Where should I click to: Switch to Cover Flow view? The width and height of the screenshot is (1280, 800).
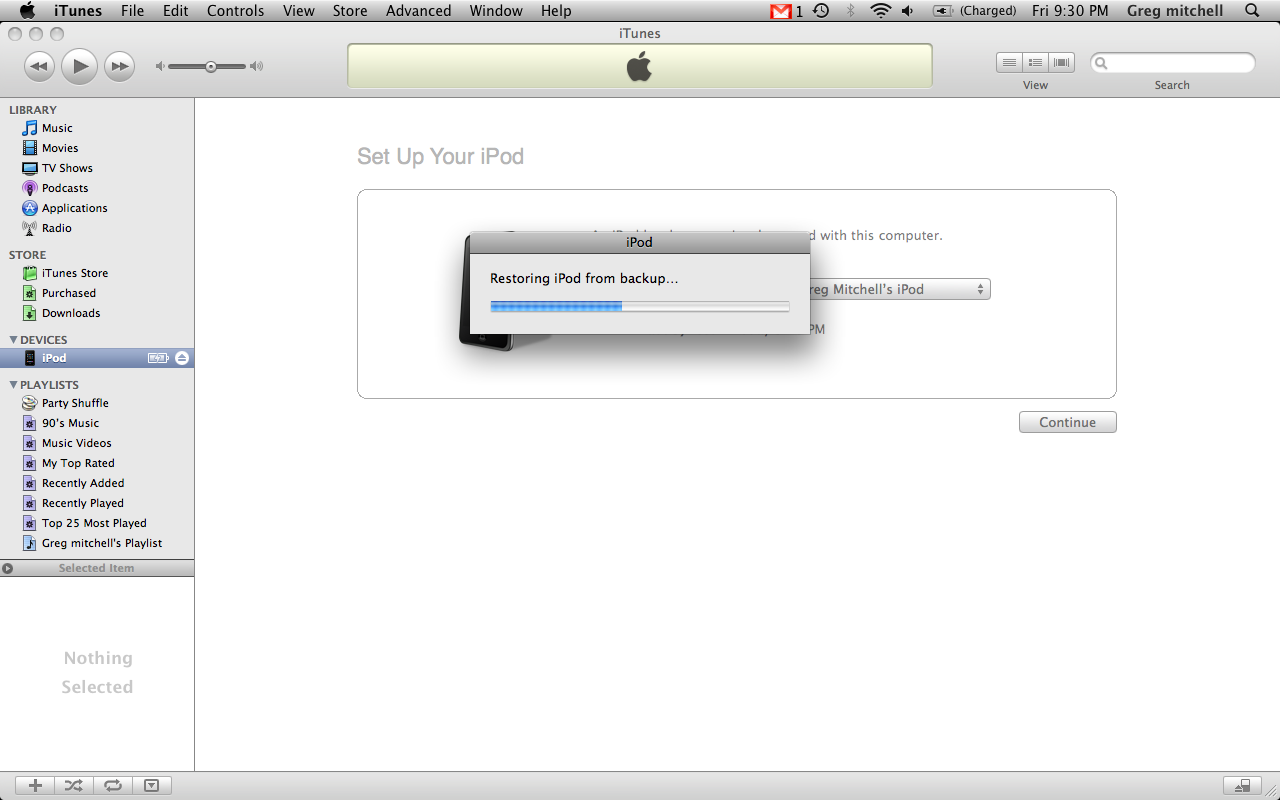point(1061,62)
